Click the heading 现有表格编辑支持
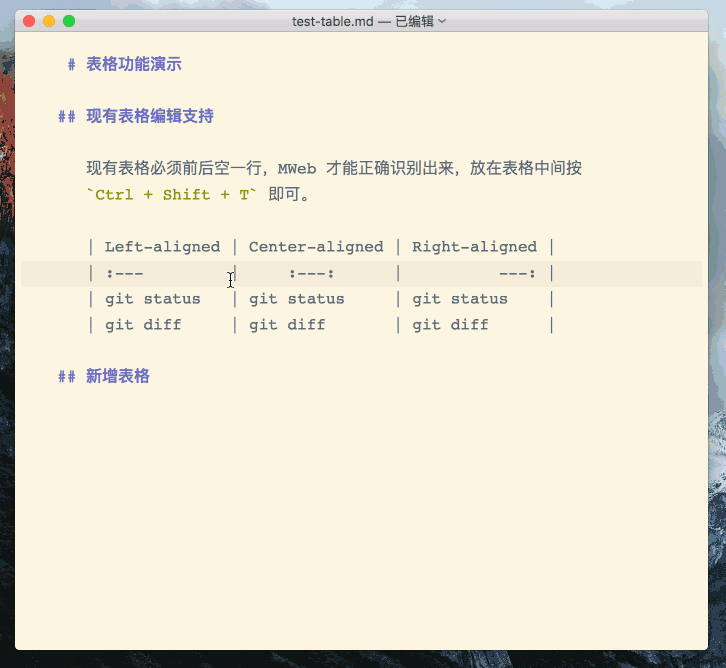 click(x=150, y=116)
